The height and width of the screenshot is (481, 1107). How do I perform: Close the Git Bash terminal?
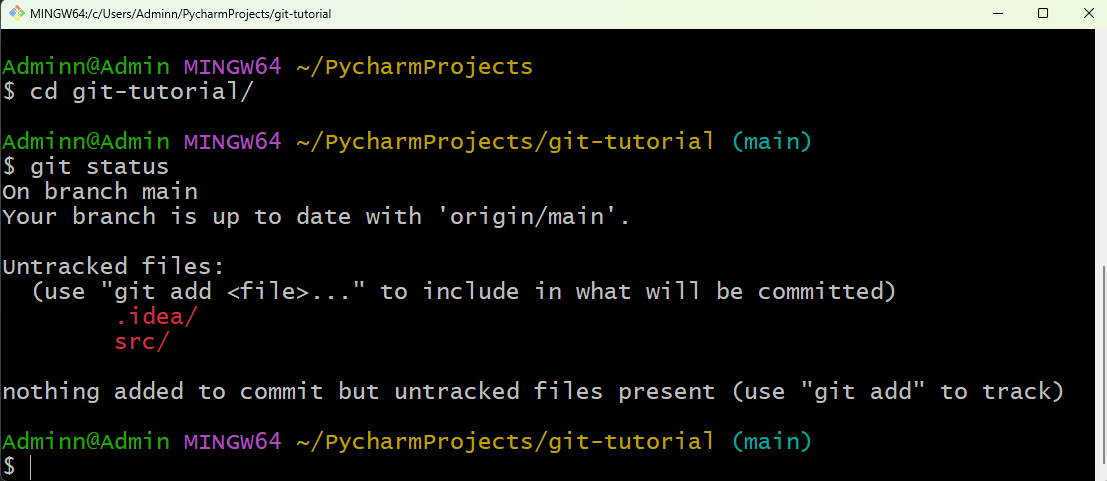coord(1088,14)
